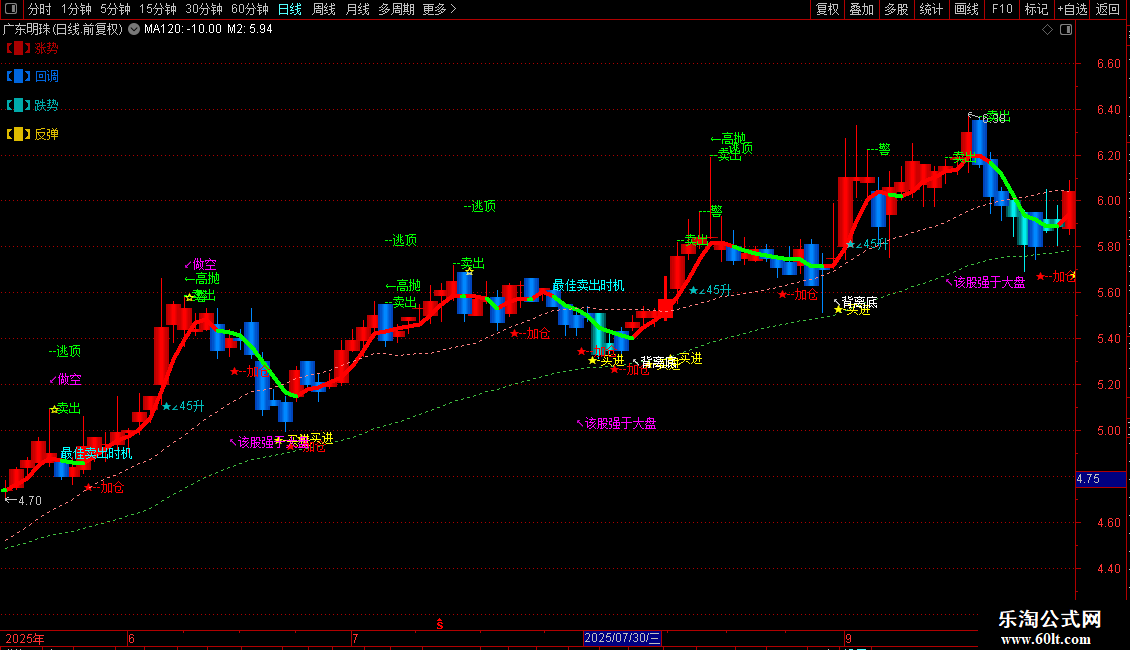Open 多周期 multi-period view

click(x=396, y=9)
